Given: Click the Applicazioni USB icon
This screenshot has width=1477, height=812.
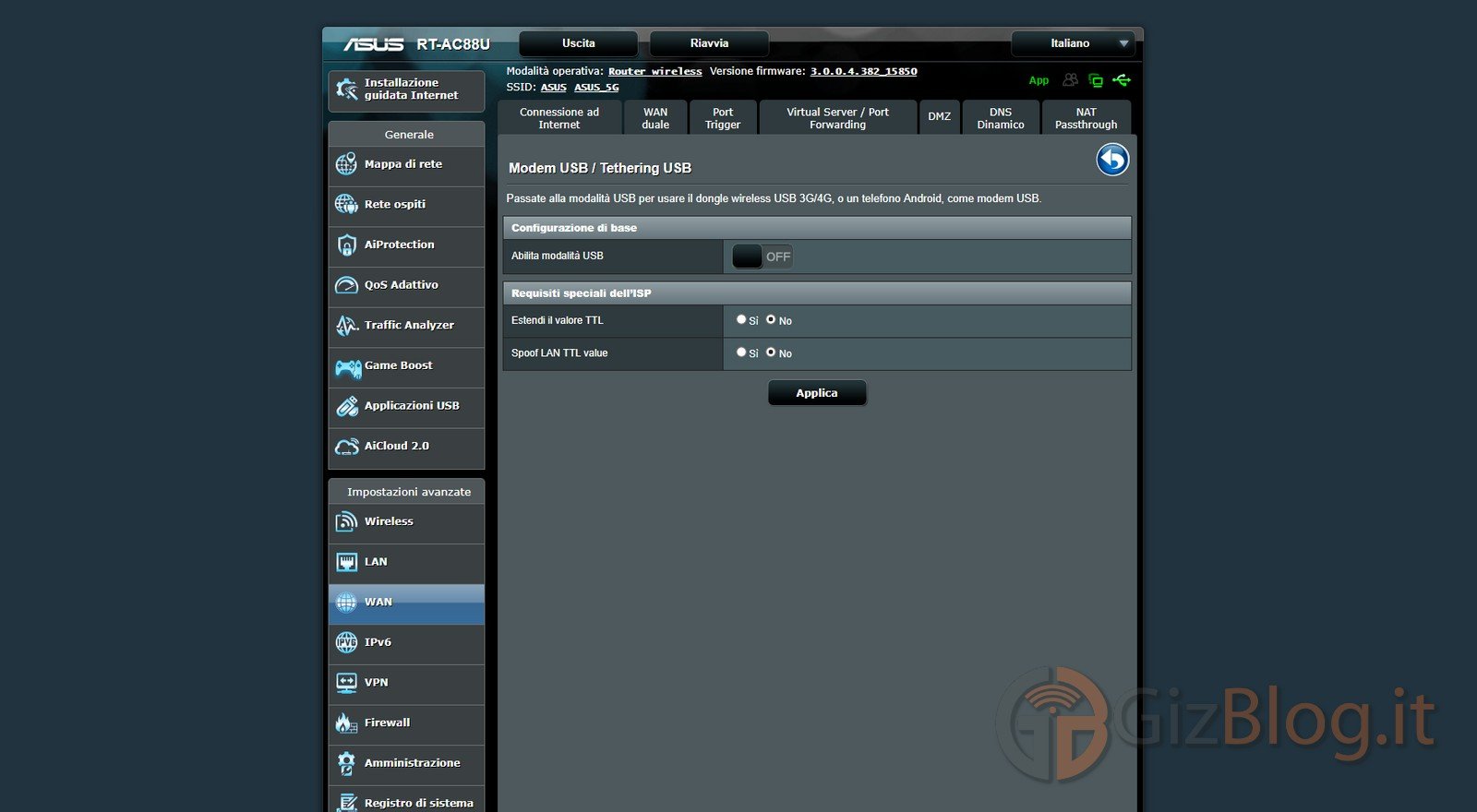Looking at the screenshot, I should 346,406.
